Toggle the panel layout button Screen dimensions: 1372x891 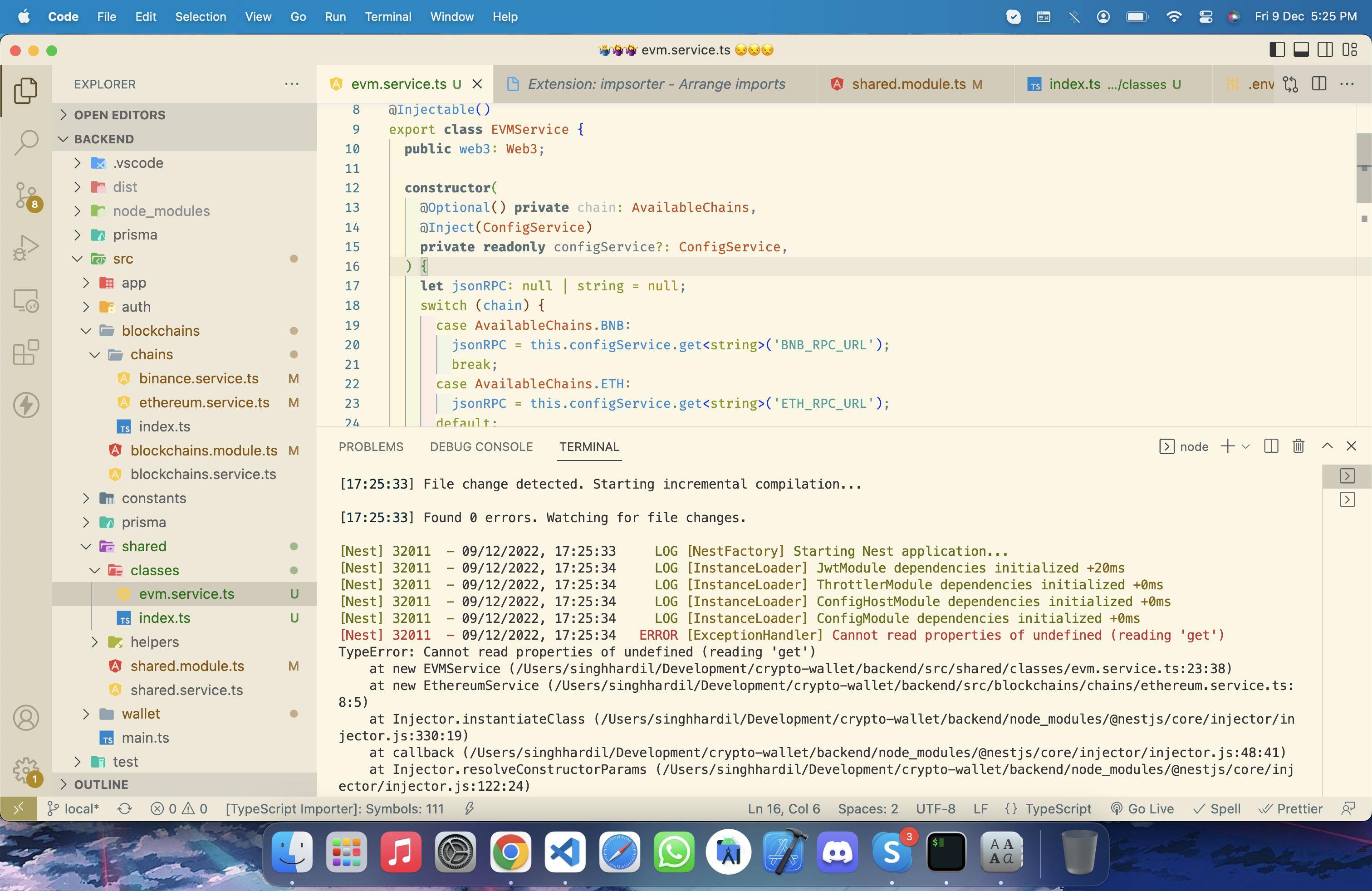point(1302,49)
